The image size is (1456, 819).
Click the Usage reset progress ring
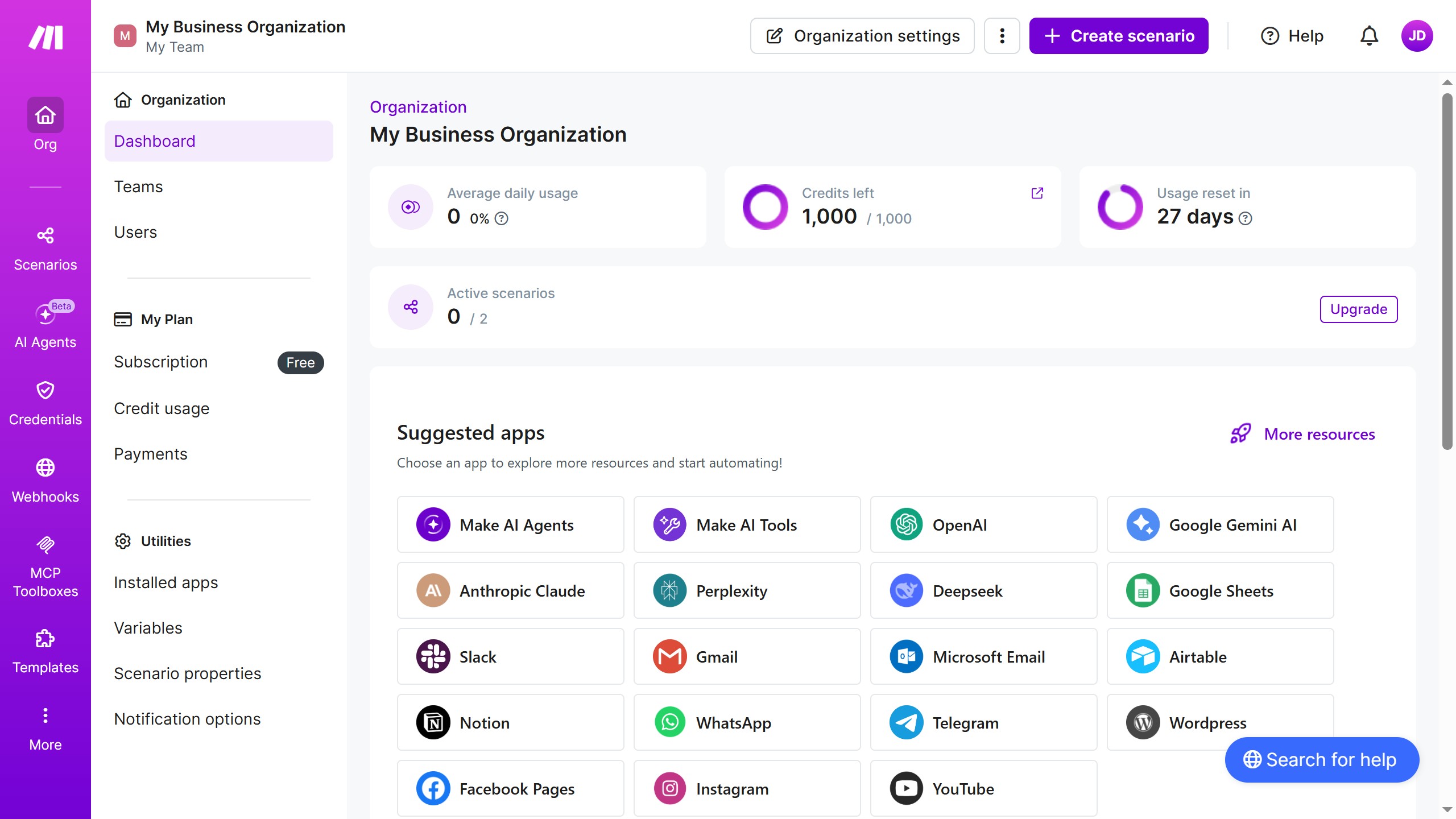1120,207
